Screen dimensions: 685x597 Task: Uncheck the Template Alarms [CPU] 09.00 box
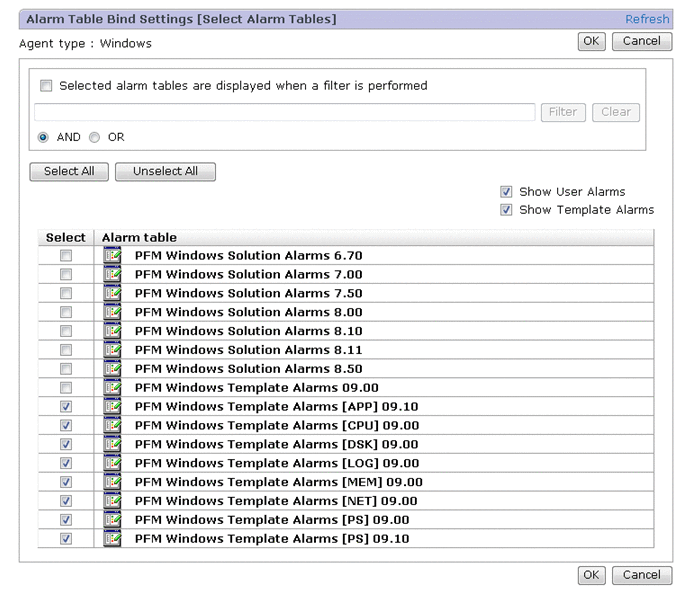coord(66,425)
